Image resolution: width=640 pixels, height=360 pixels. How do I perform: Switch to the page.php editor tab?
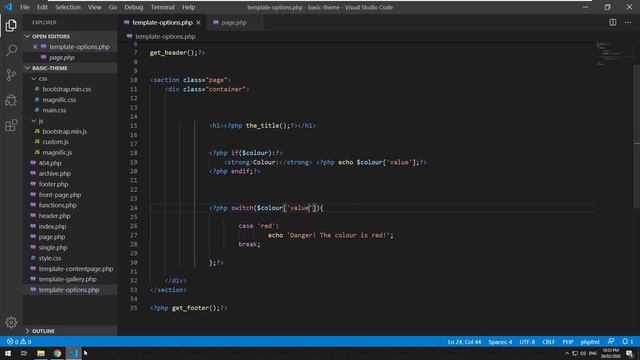(234, 22)
